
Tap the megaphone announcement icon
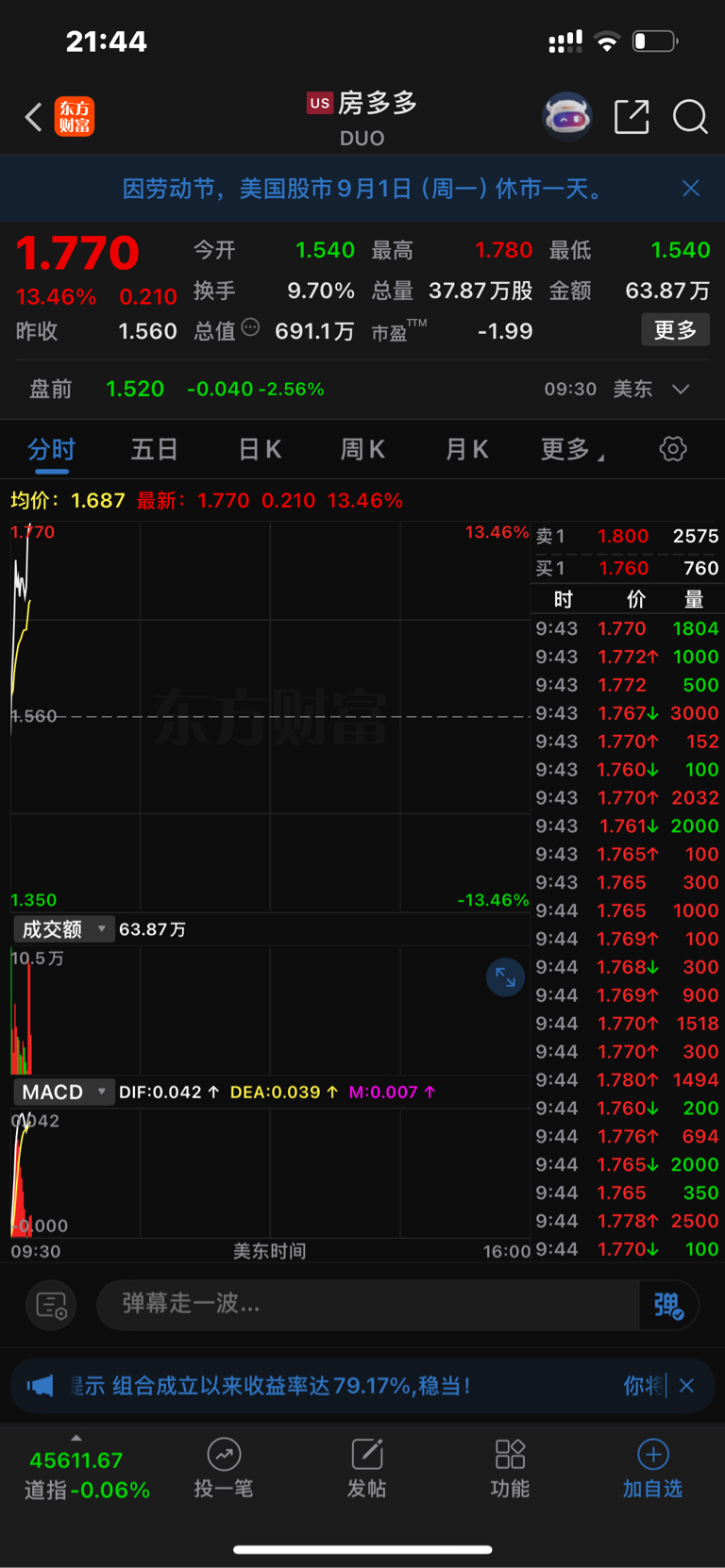pyautogui.click(x=41, y=1386)
